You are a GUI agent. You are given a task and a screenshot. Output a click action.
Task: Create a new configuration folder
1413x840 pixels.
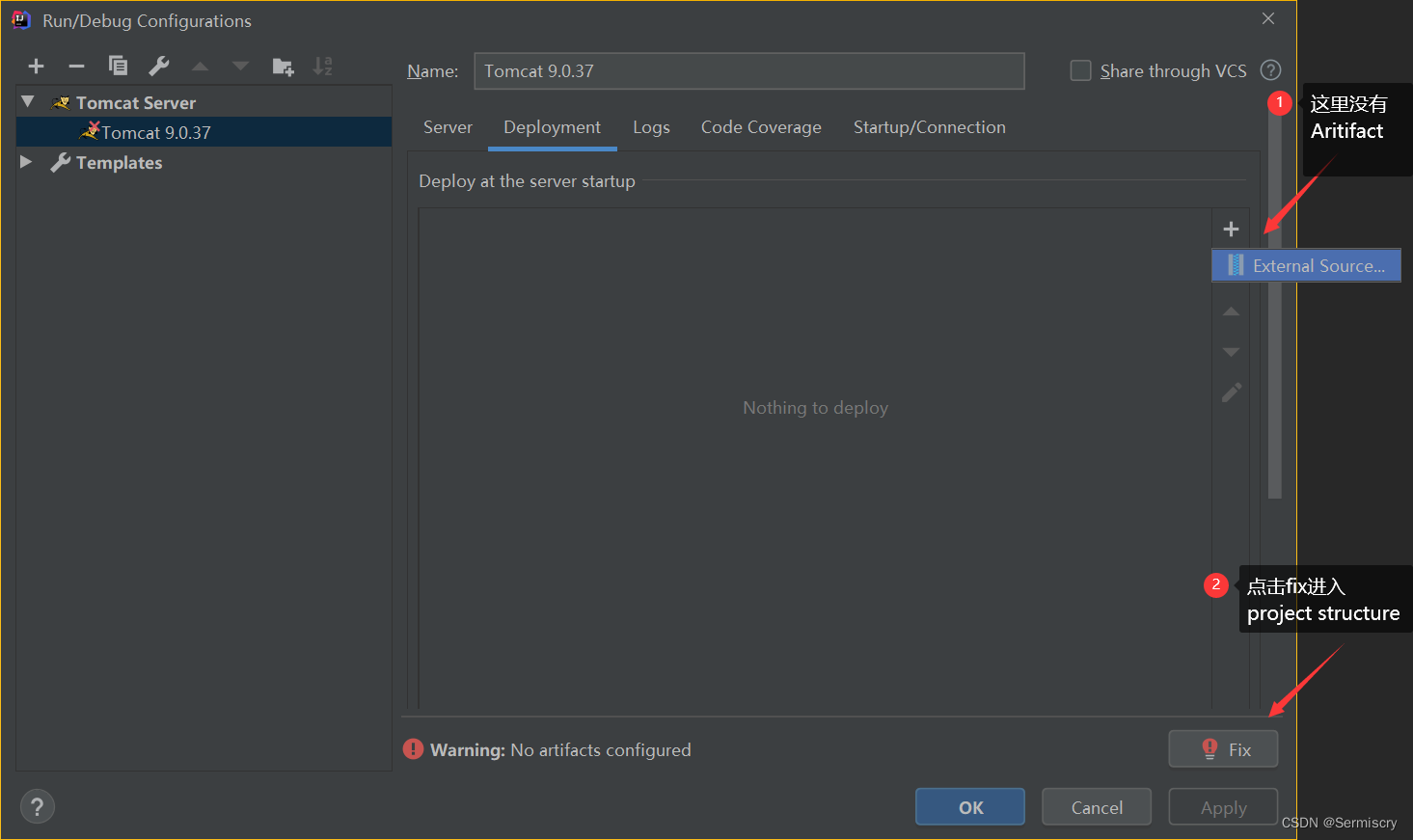(x=283, y=67)
